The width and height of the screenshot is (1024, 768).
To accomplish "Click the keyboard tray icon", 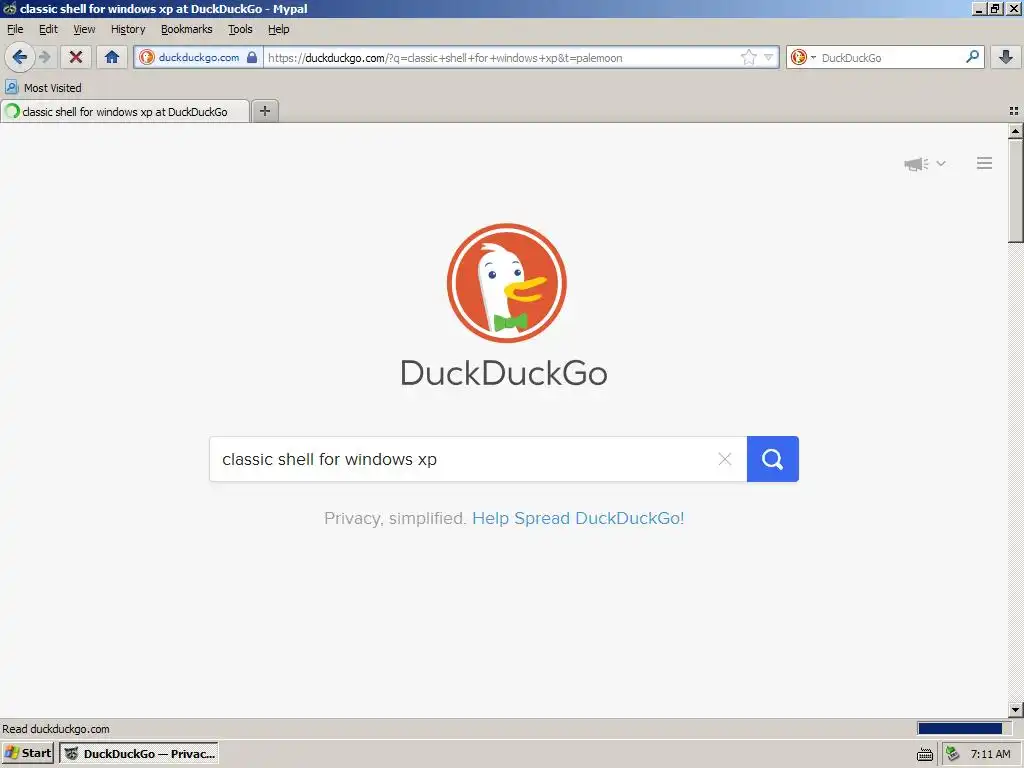I will click(x=925, y=754).
